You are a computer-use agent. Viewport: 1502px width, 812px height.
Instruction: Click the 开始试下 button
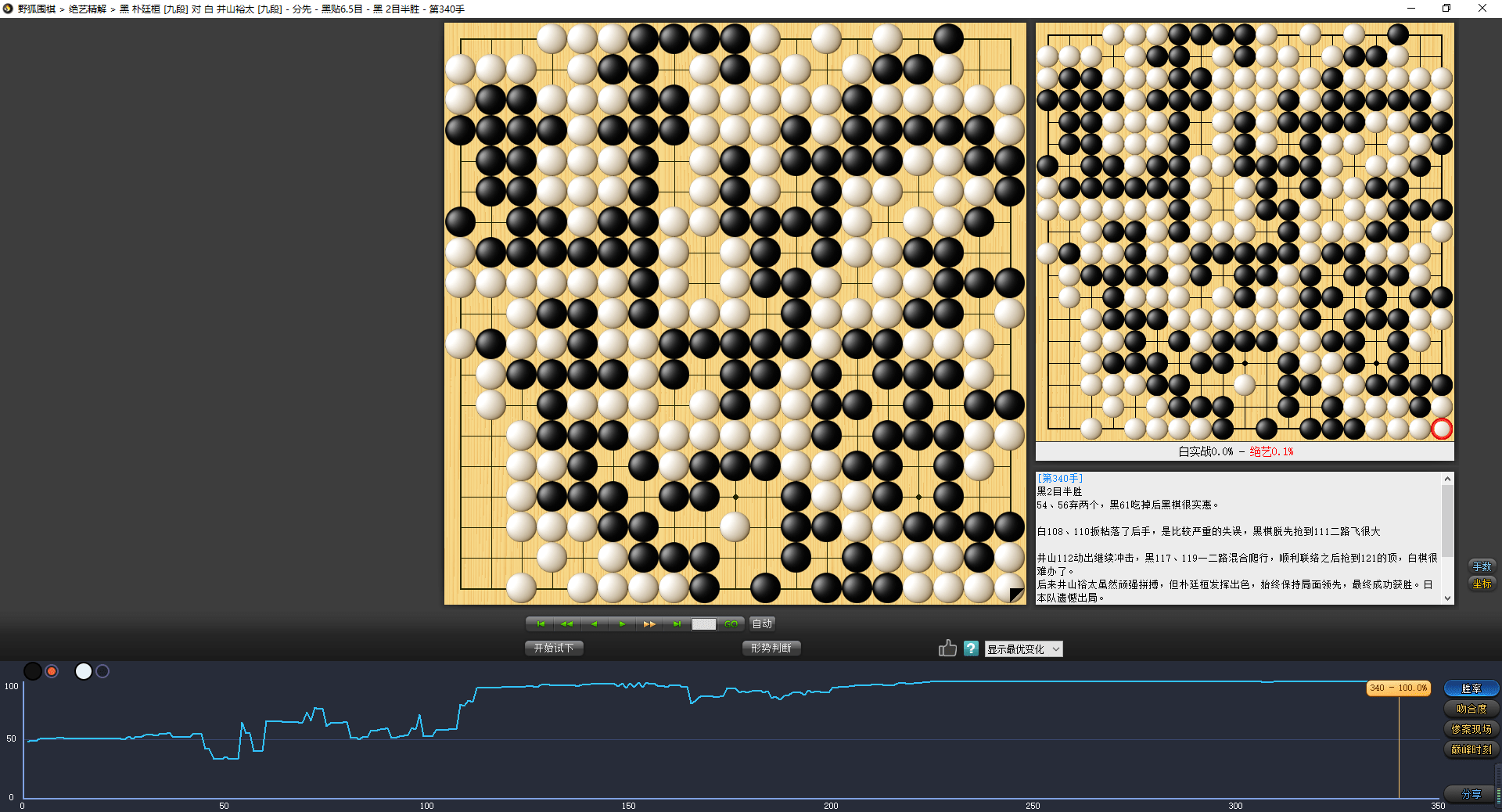point(554,648)
